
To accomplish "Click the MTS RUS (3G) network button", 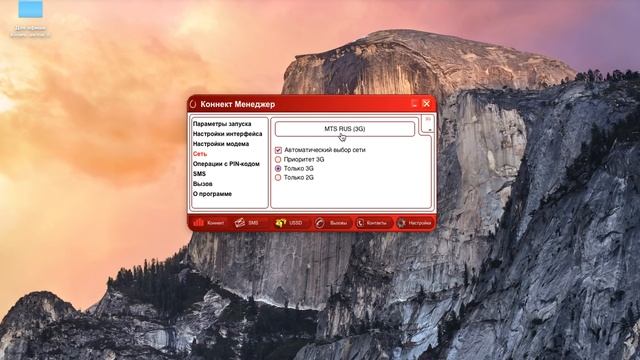I will click(344, 129).
